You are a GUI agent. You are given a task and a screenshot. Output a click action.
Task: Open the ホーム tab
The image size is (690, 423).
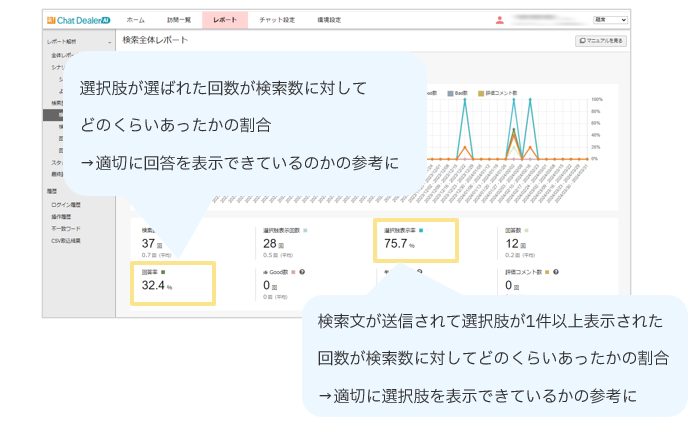pyautogui.click(x=135, y=20)
